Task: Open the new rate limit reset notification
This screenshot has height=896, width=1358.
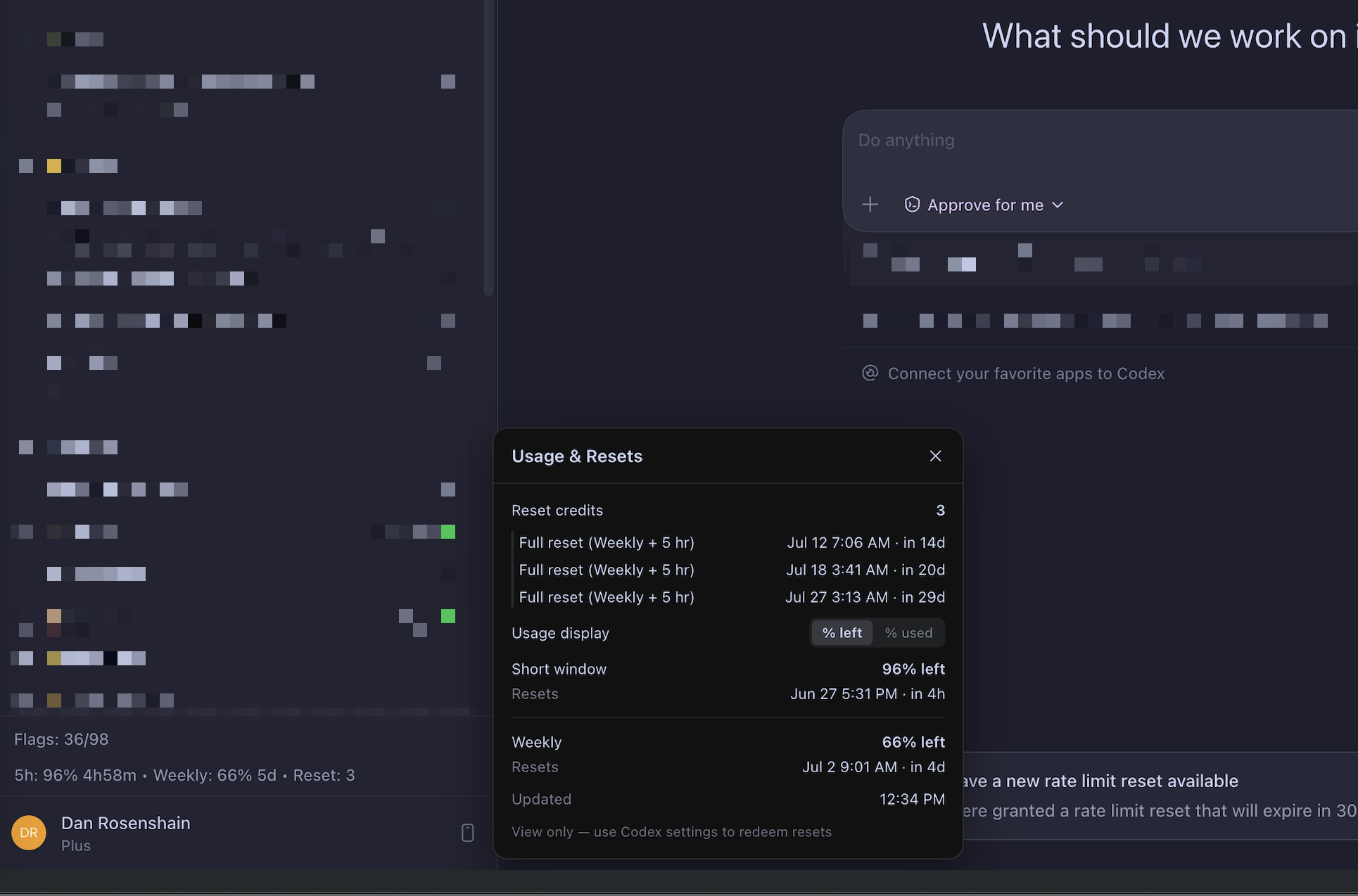Action: click(1160, 795)
